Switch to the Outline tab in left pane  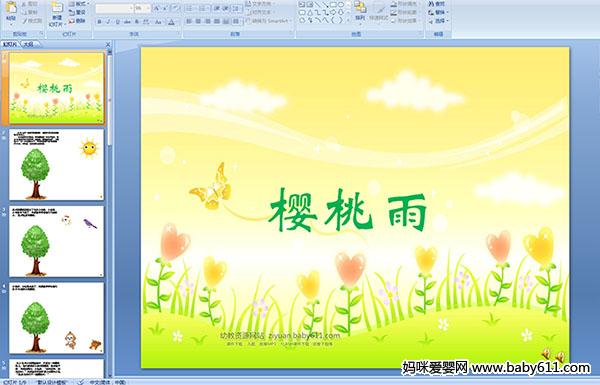(28, 44)
